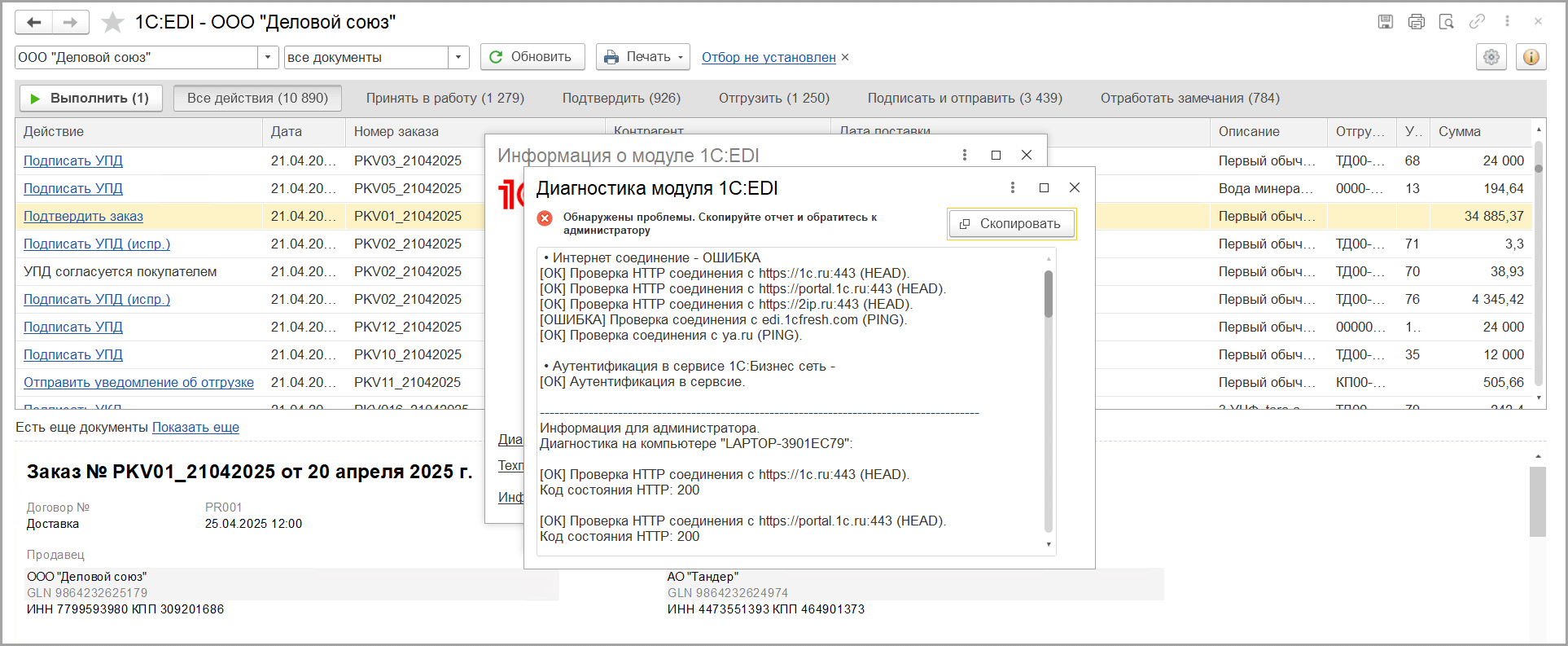The width and height of the screenshot is (1568, 646).
Task: Click the documents table scroll-down arrow
Action: click(1539, 398)
